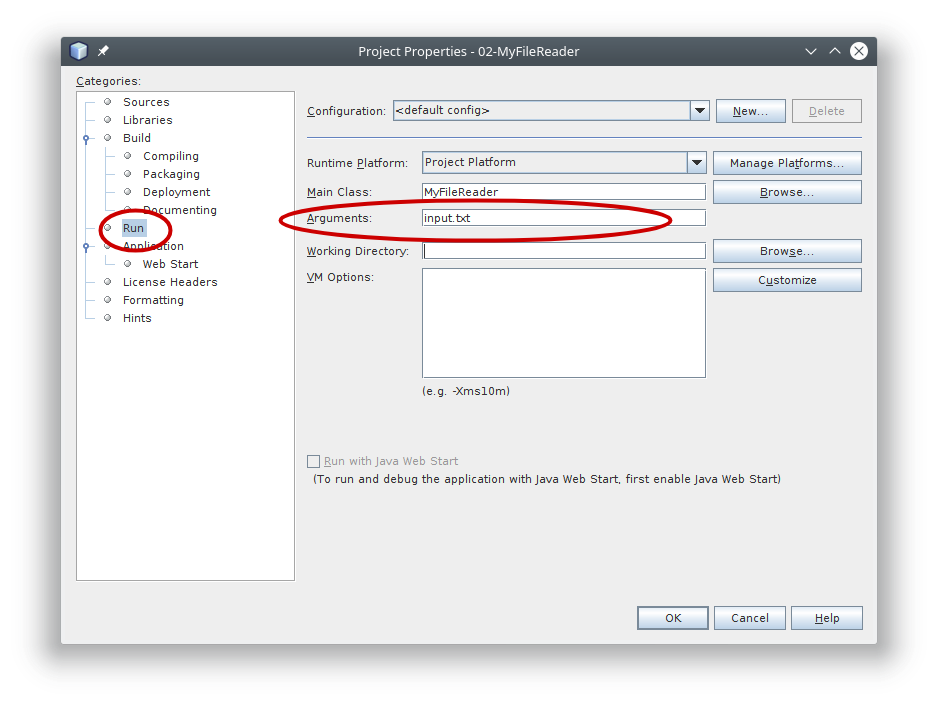Click the Manage Platforms button
This screenshot has height=706, width=939.
[x=786, y=163]
